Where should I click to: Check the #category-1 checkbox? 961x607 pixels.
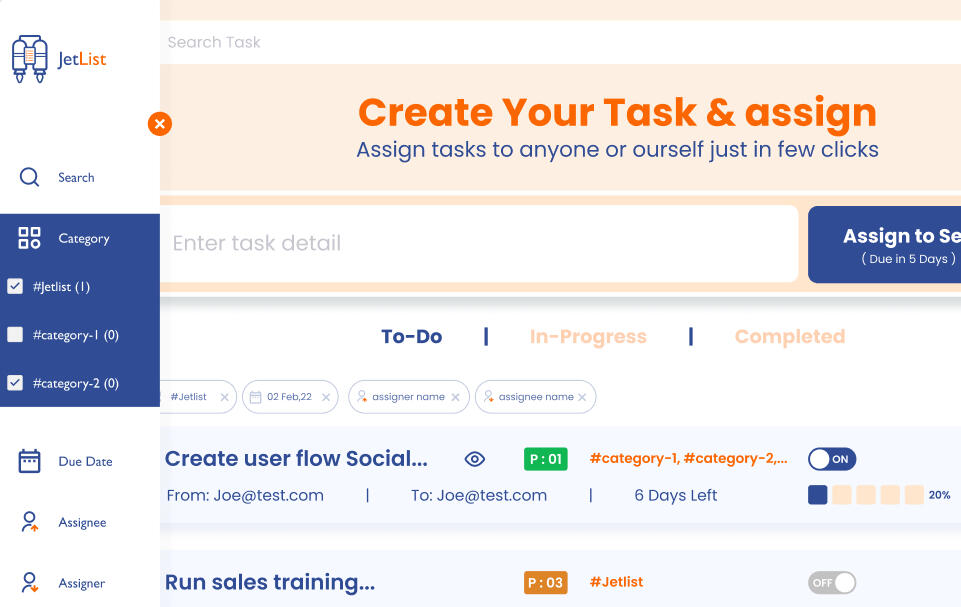[15, 335]
